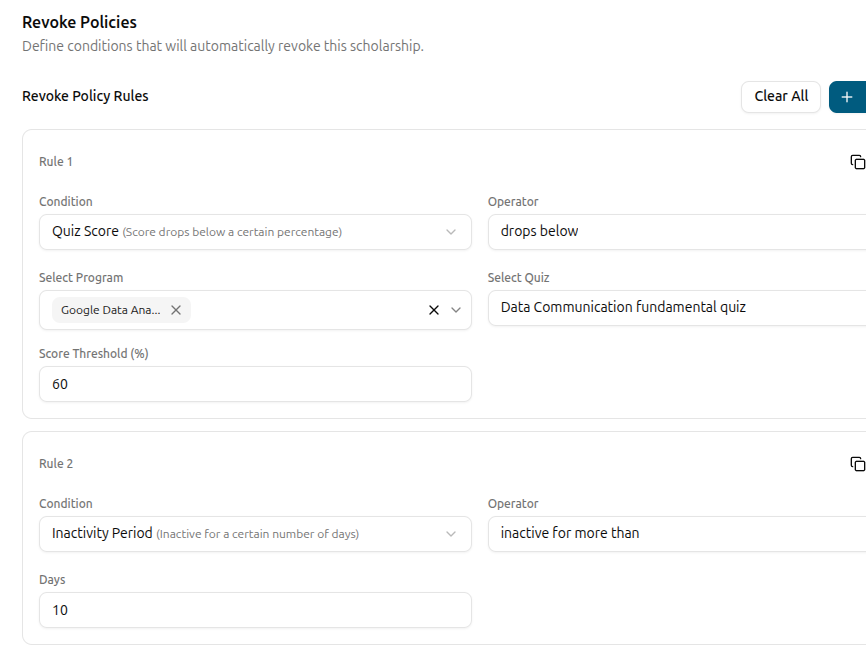The width and height of the screenshot is (866, 655).
Task: Click the Clear All button
Action: [781, 97]
